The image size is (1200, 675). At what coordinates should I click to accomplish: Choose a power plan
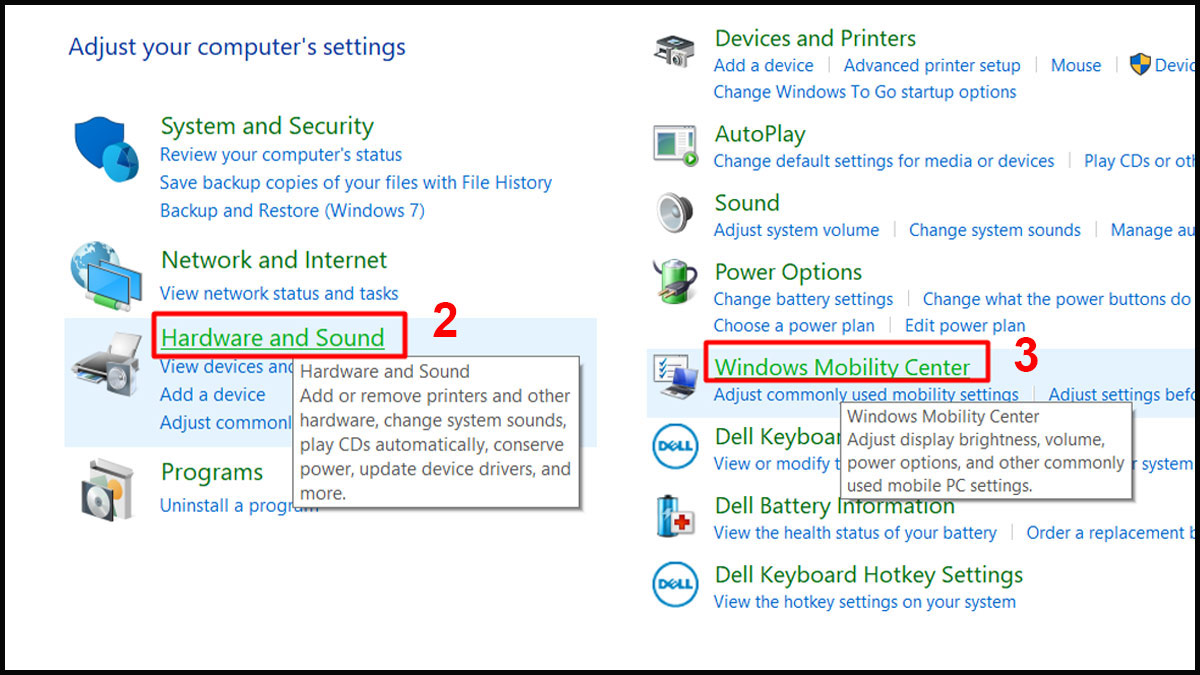coord(794,325)
